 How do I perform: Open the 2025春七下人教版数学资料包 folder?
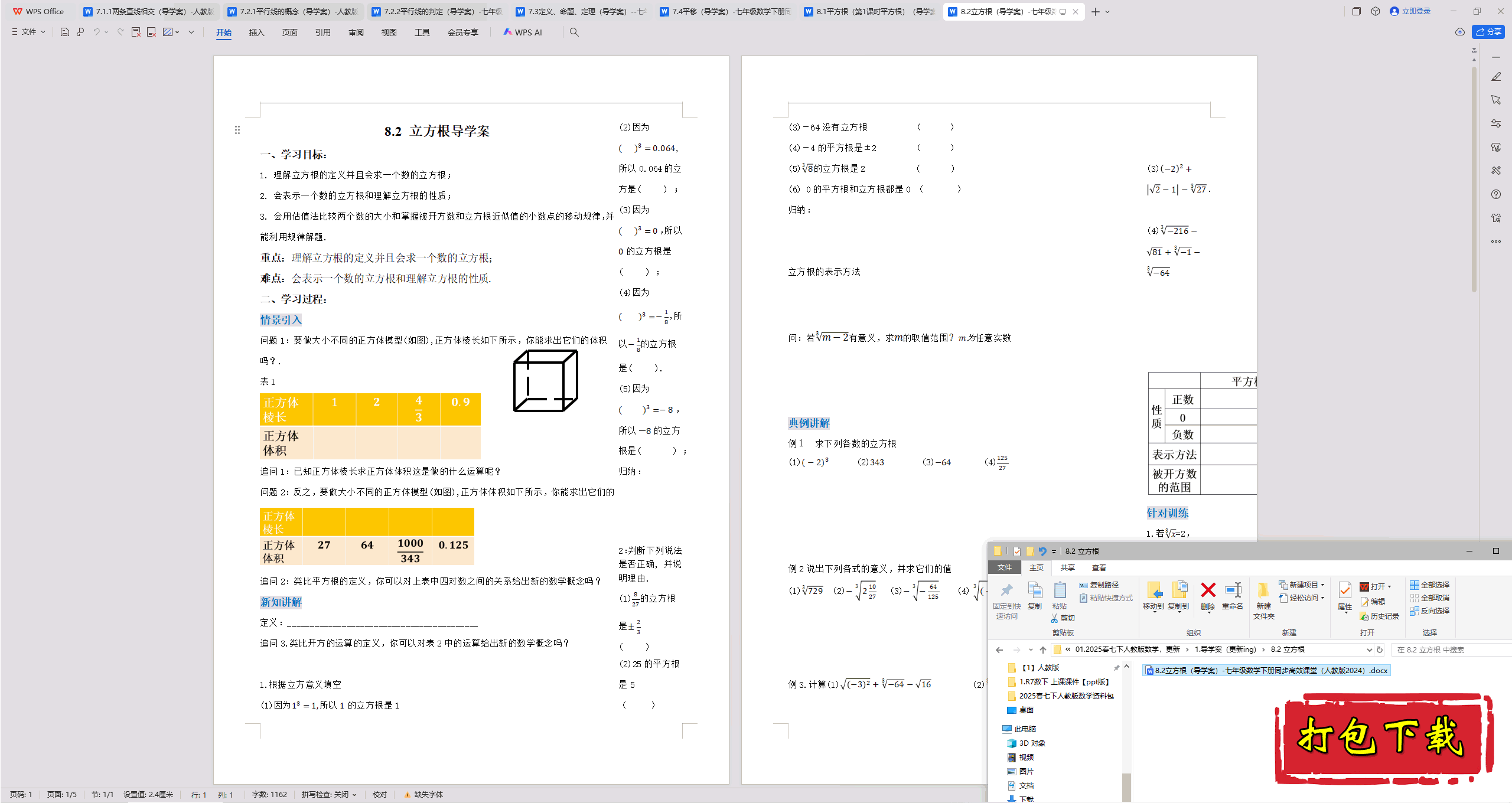coord(1061,696)
